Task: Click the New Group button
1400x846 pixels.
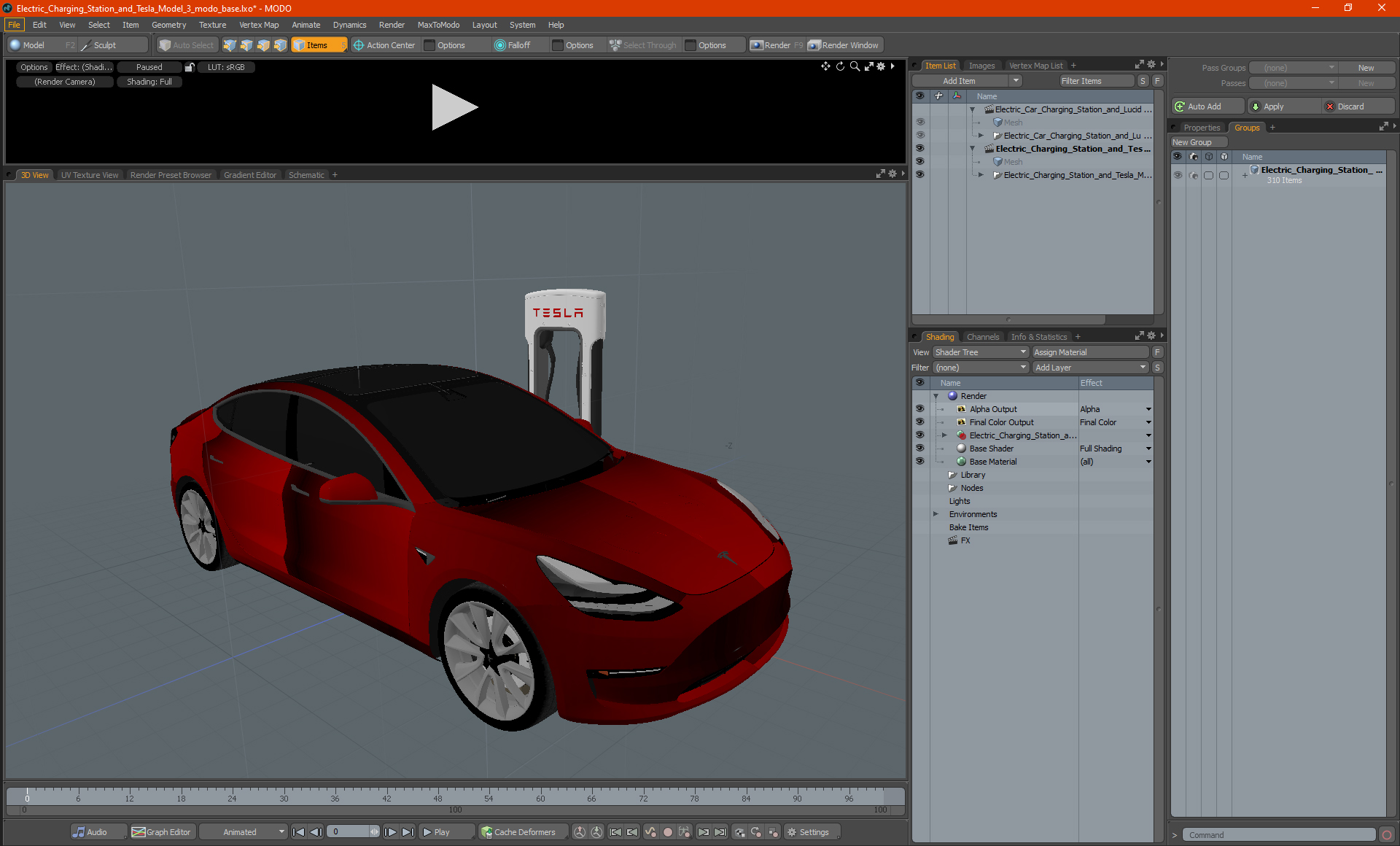Action: pyautogui.click(x=1199, y=142)
